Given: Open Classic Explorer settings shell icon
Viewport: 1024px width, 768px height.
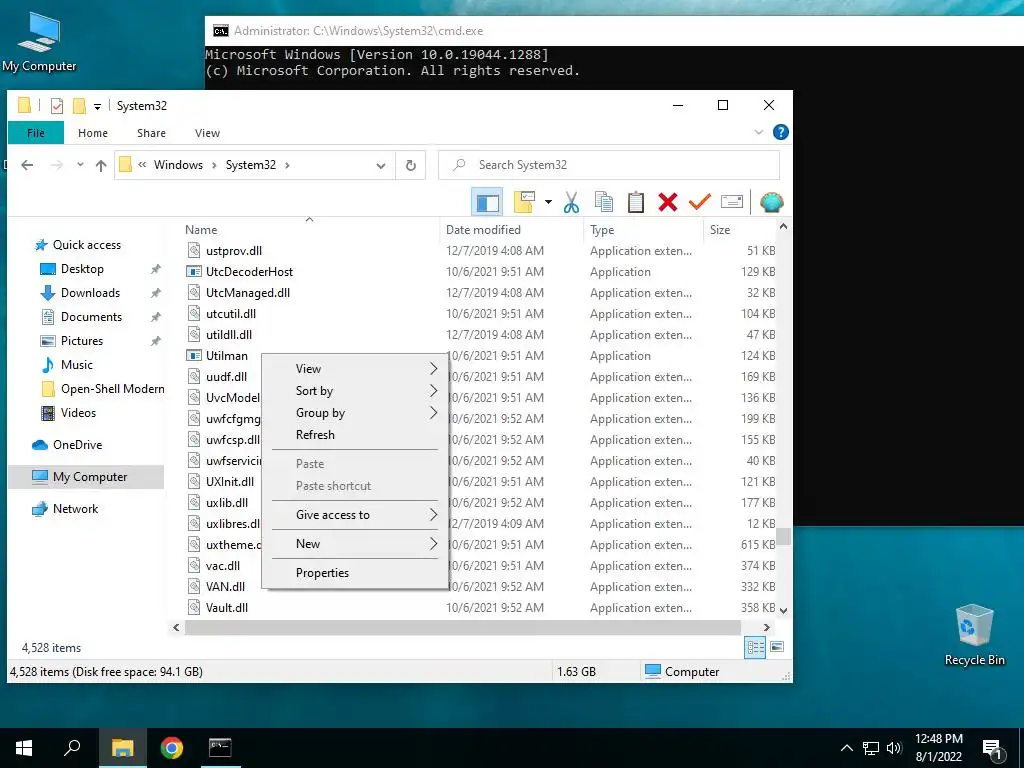Looking at the screenshot, I should click(x=771, y=202).
